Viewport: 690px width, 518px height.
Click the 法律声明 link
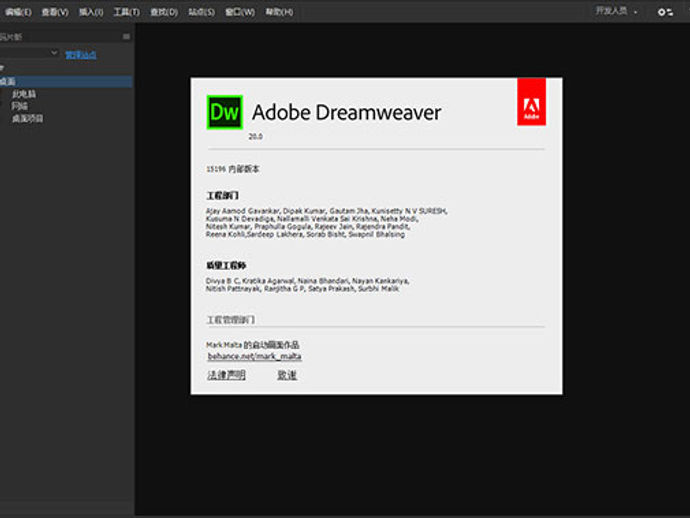coord(226,375)
